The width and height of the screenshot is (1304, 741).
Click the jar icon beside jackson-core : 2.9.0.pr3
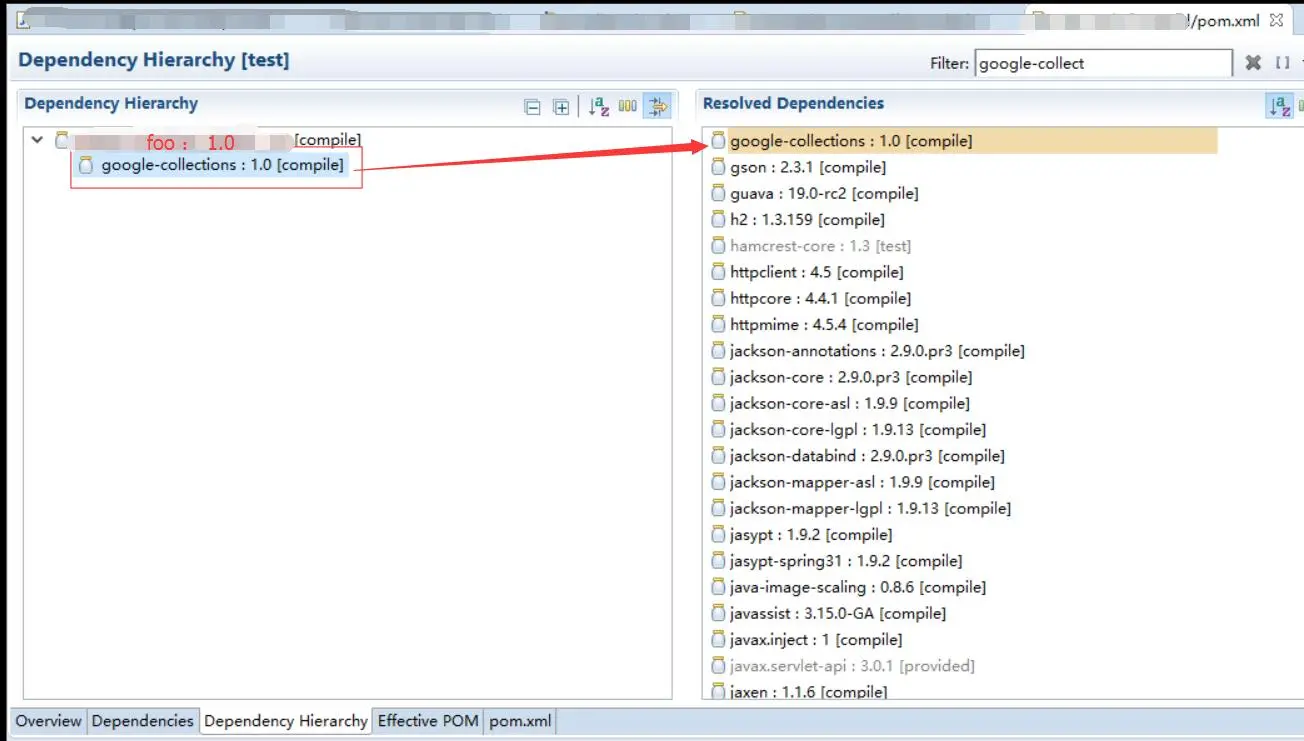[718, 377]
